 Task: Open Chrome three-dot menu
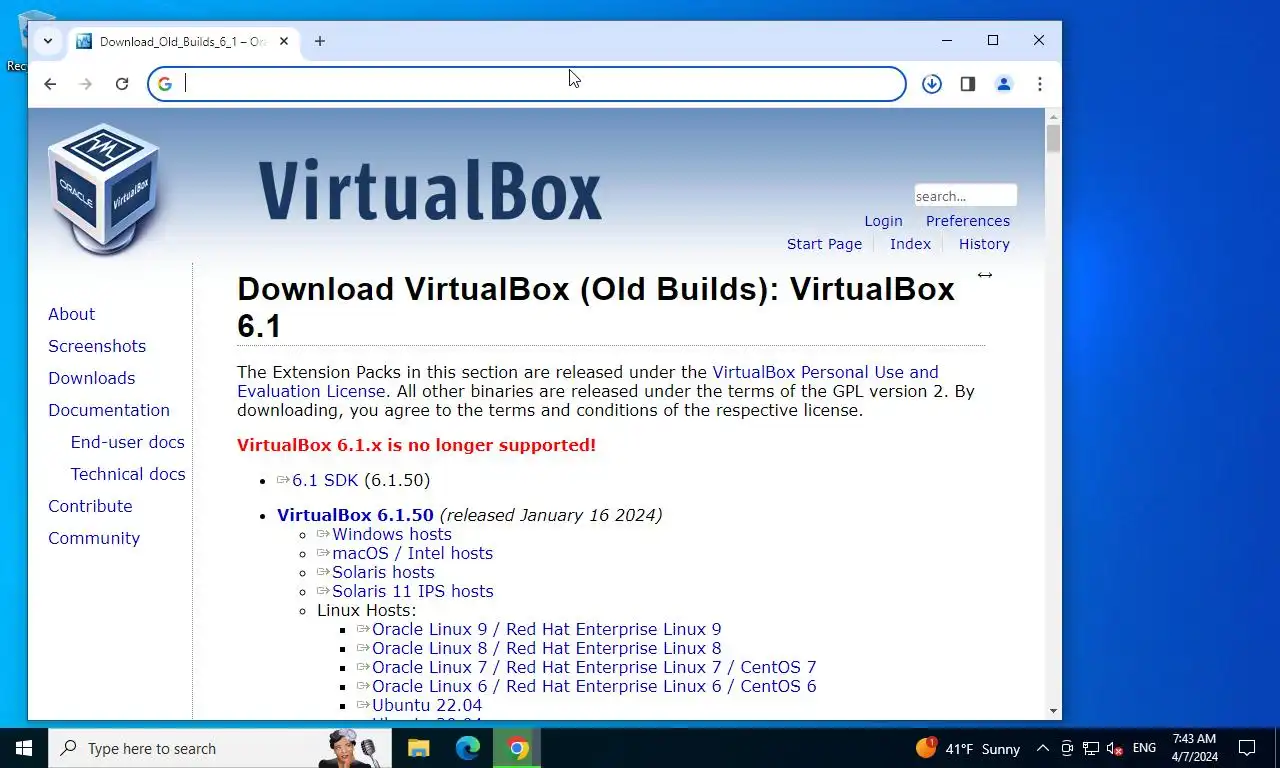(1040, 84)
